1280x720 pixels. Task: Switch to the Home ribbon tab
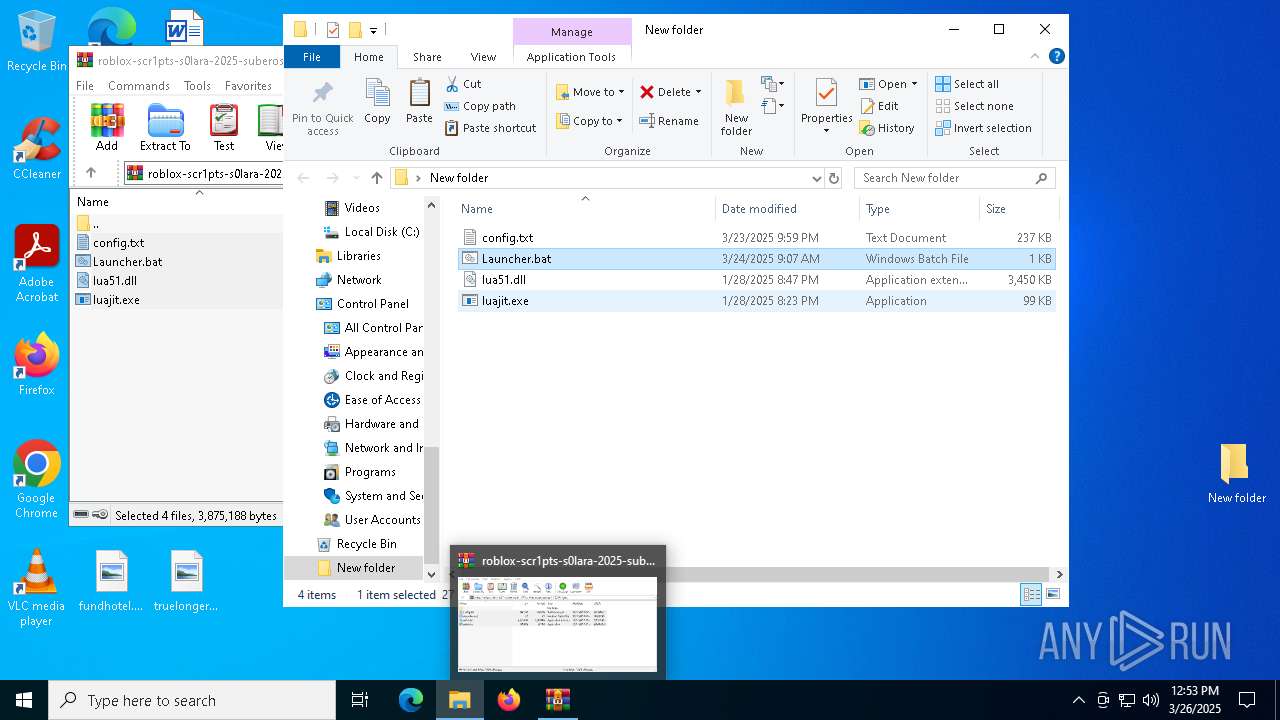point(369,57)
